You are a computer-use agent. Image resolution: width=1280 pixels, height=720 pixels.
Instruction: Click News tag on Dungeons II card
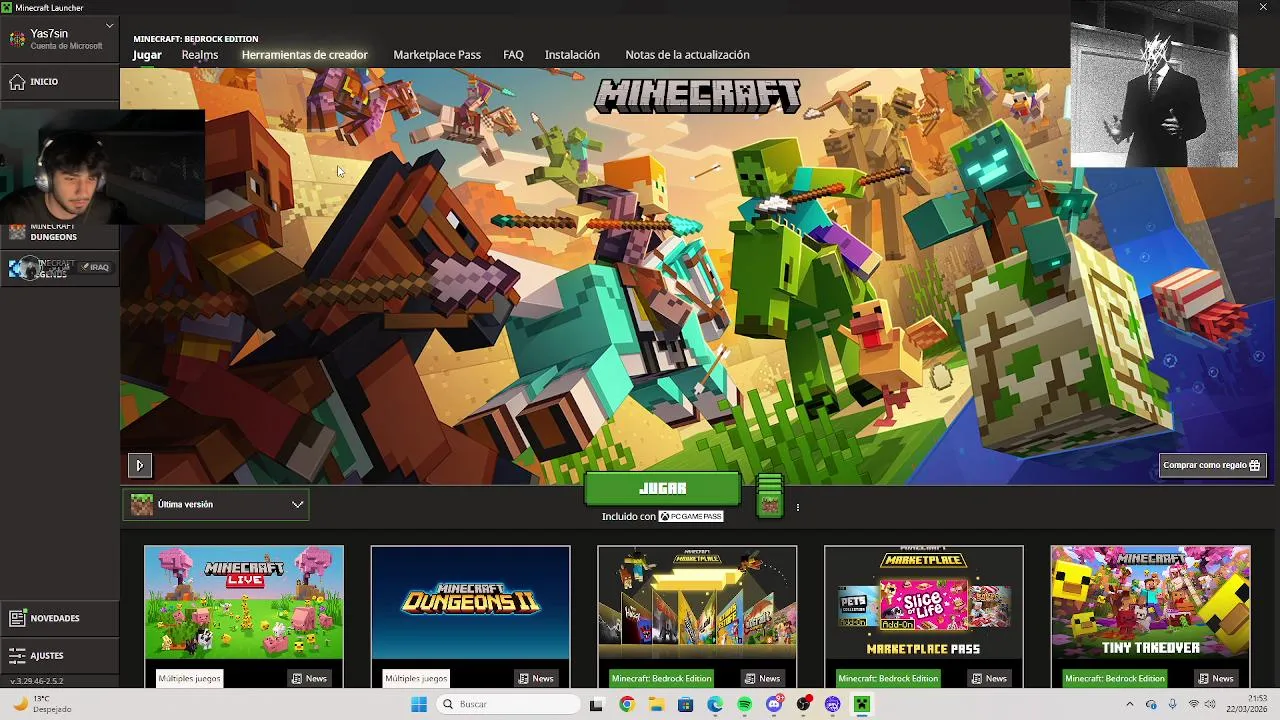click(536, 678)
